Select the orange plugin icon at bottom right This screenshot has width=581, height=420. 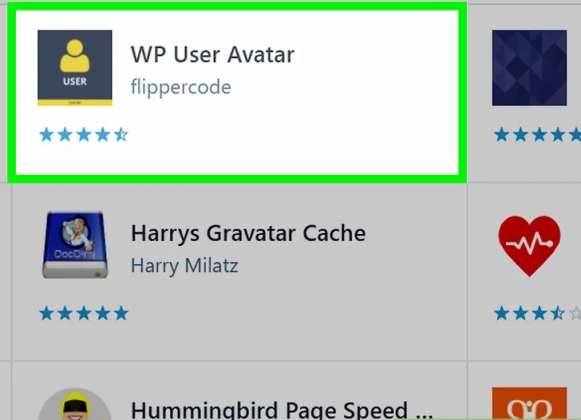pos(529,404)
